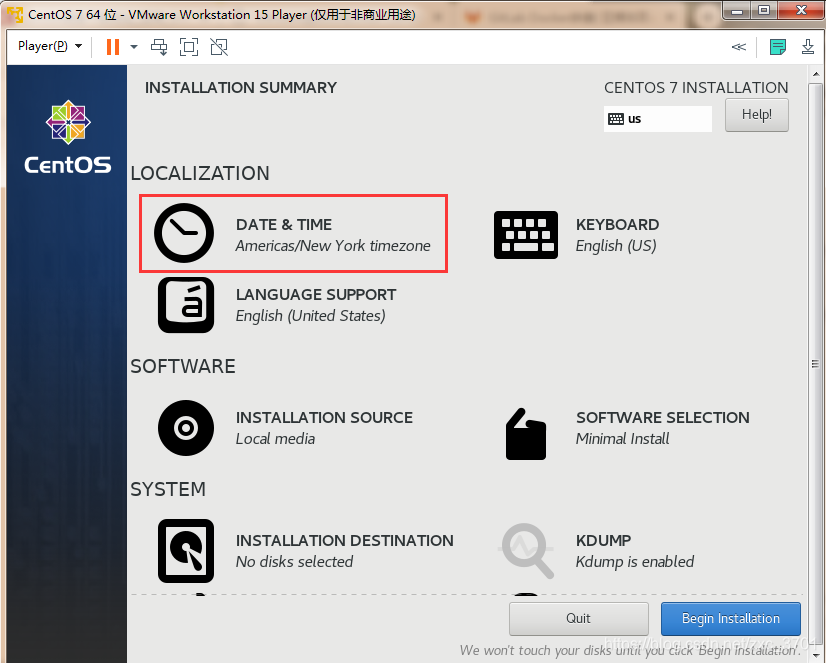Click the Quit button
The image size is (826, 663).
578,619
